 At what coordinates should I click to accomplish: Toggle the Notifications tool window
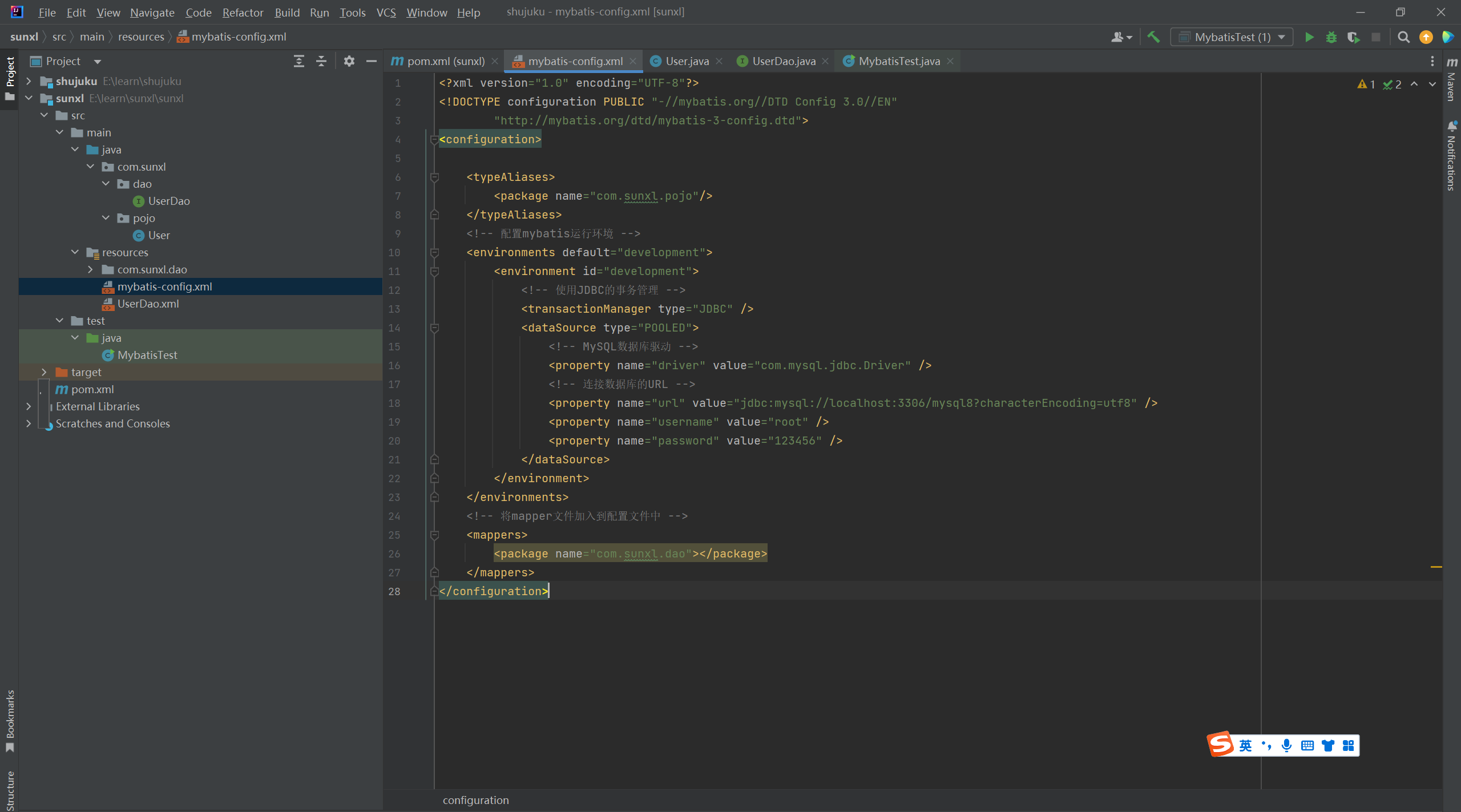[1452, 155]
